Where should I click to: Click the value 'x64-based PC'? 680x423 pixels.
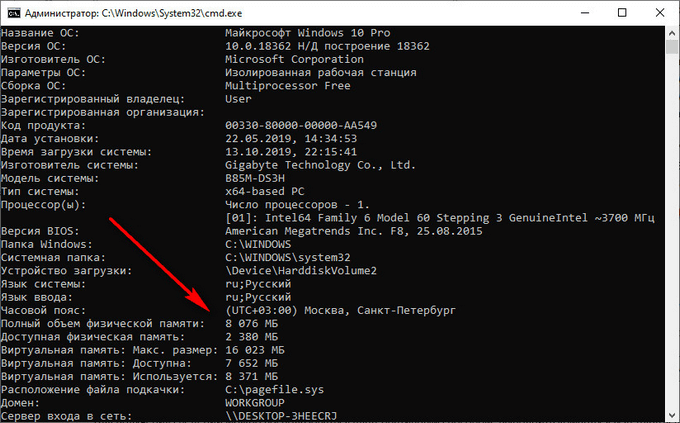tap(265, 191)
